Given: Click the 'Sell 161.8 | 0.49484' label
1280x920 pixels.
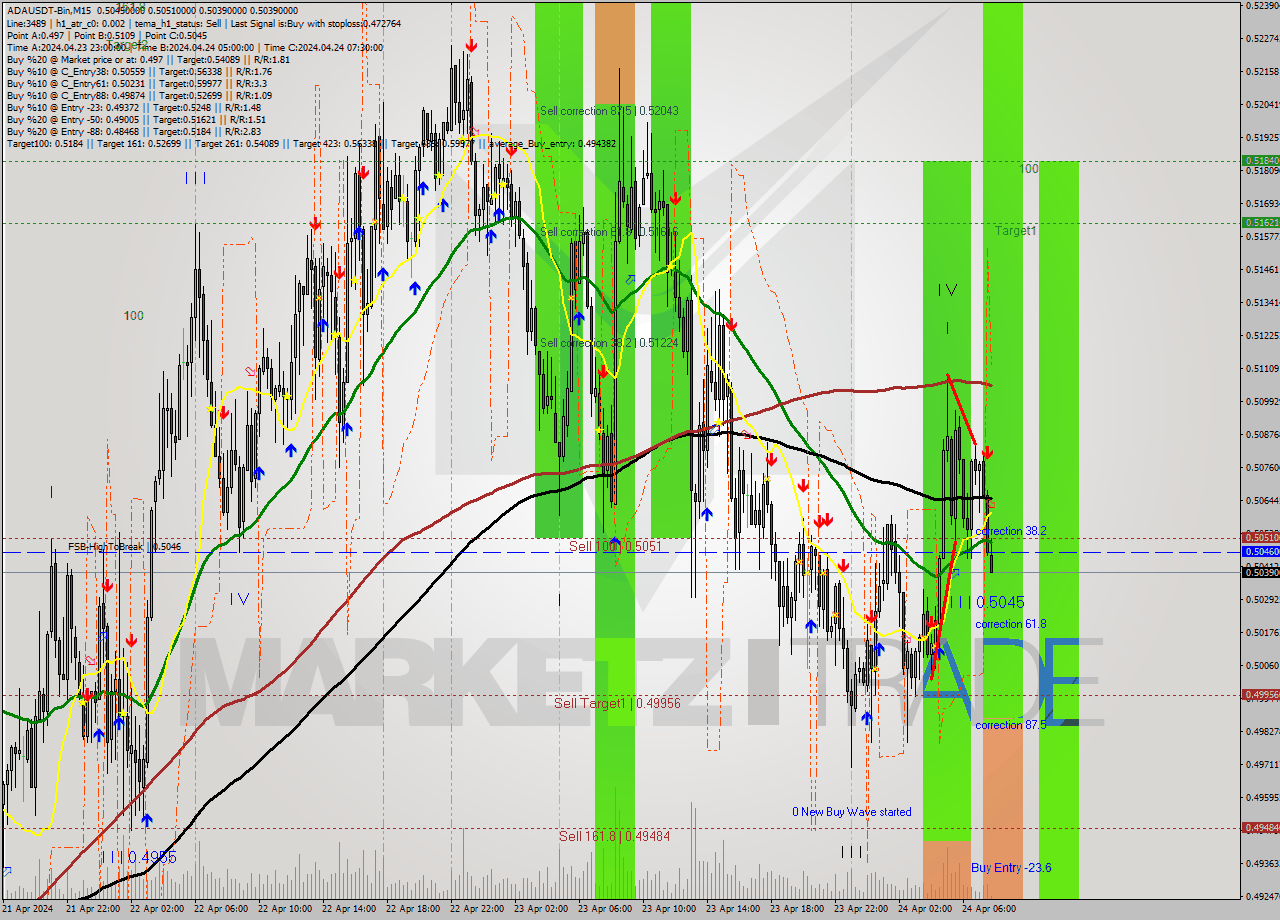Looking at the screenshot, I should [614, 836].
